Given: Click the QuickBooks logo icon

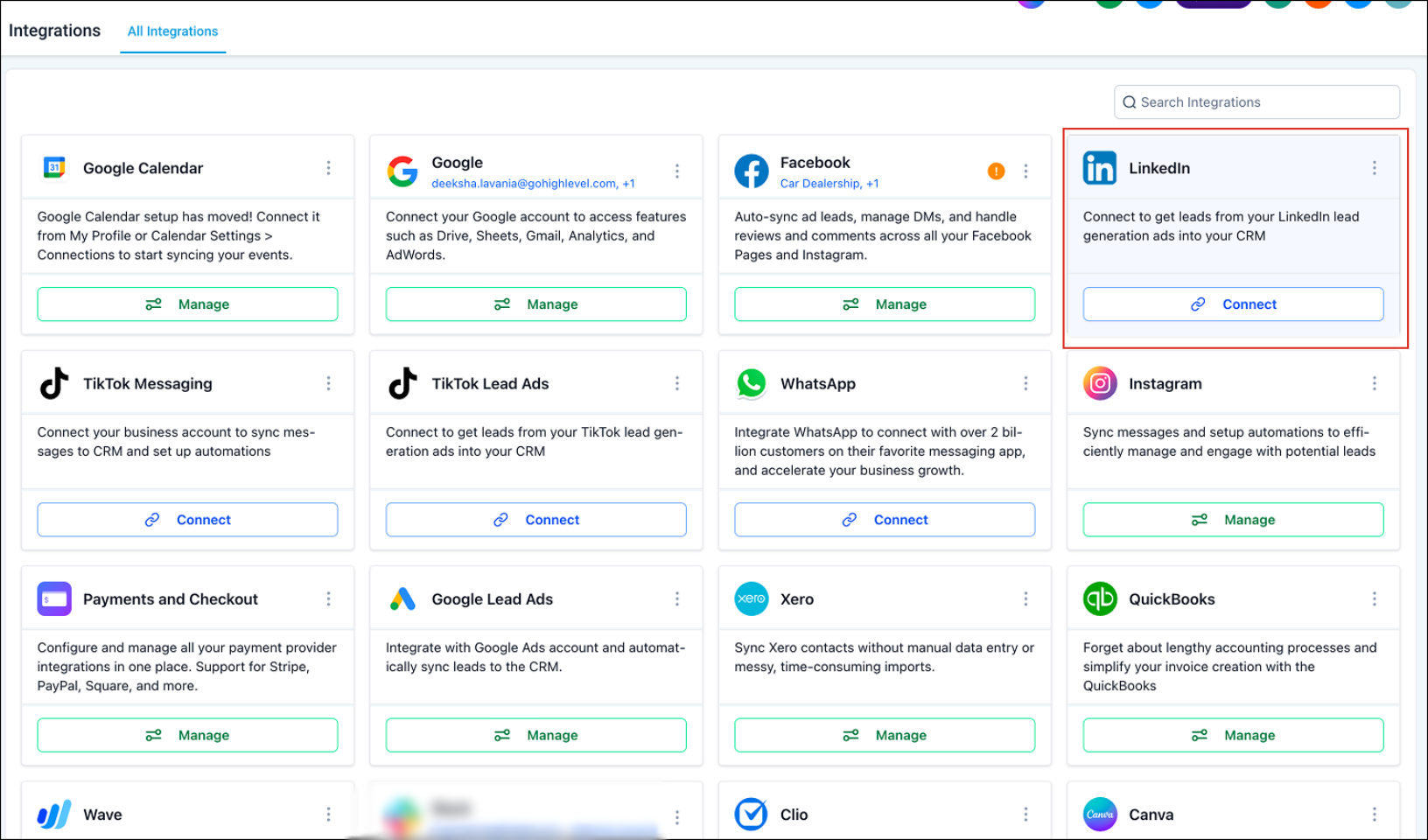Looking at the screenshot, I should [1100, 599].
